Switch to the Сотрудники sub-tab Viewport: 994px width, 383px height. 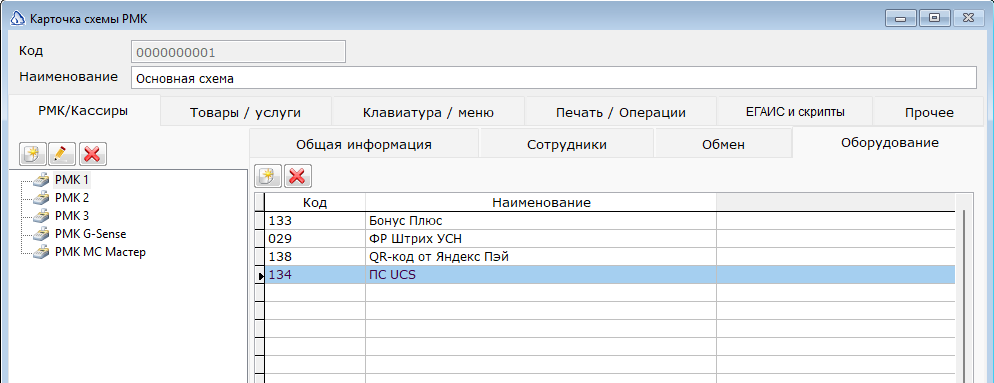[x=567, y=144]
